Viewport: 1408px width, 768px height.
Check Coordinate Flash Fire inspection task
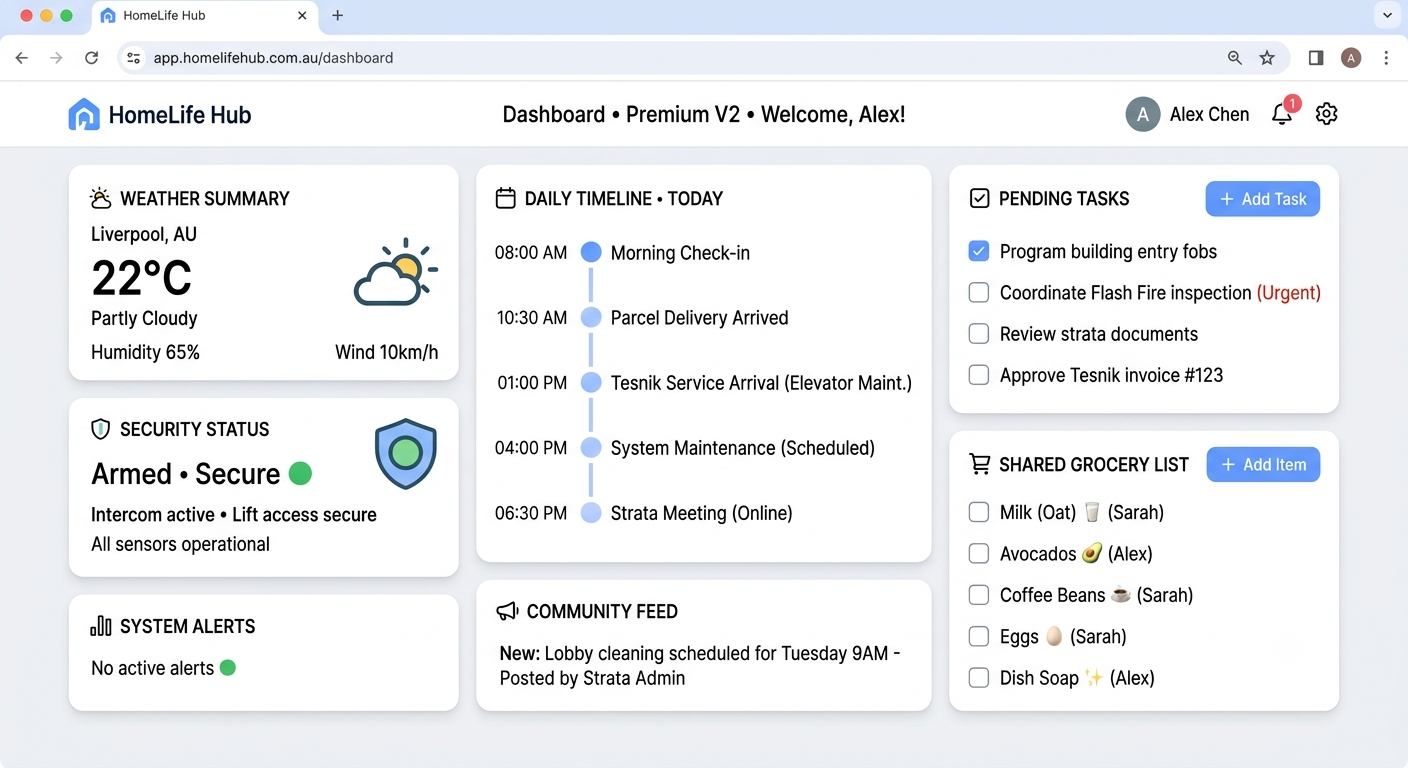point(979,292)
